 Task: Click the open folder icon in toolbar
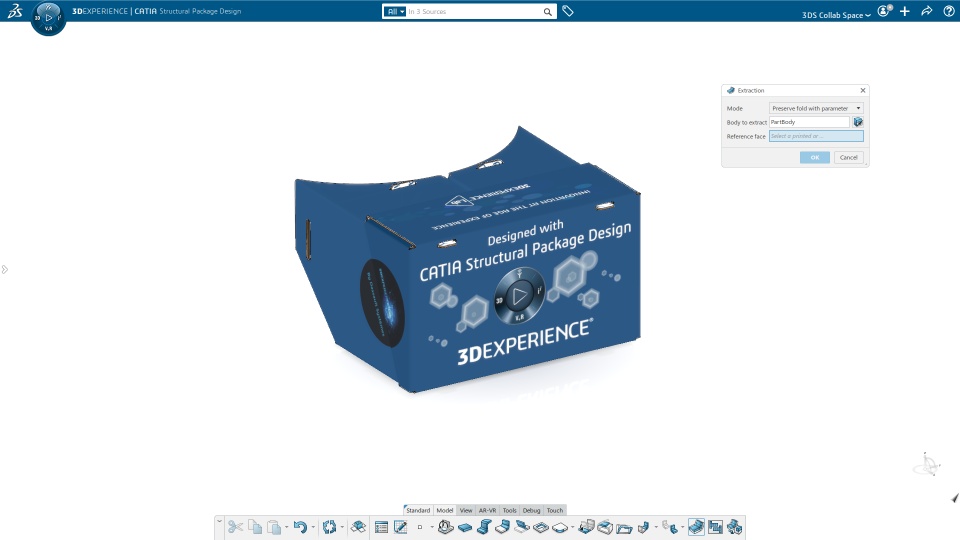coord(624,528)
